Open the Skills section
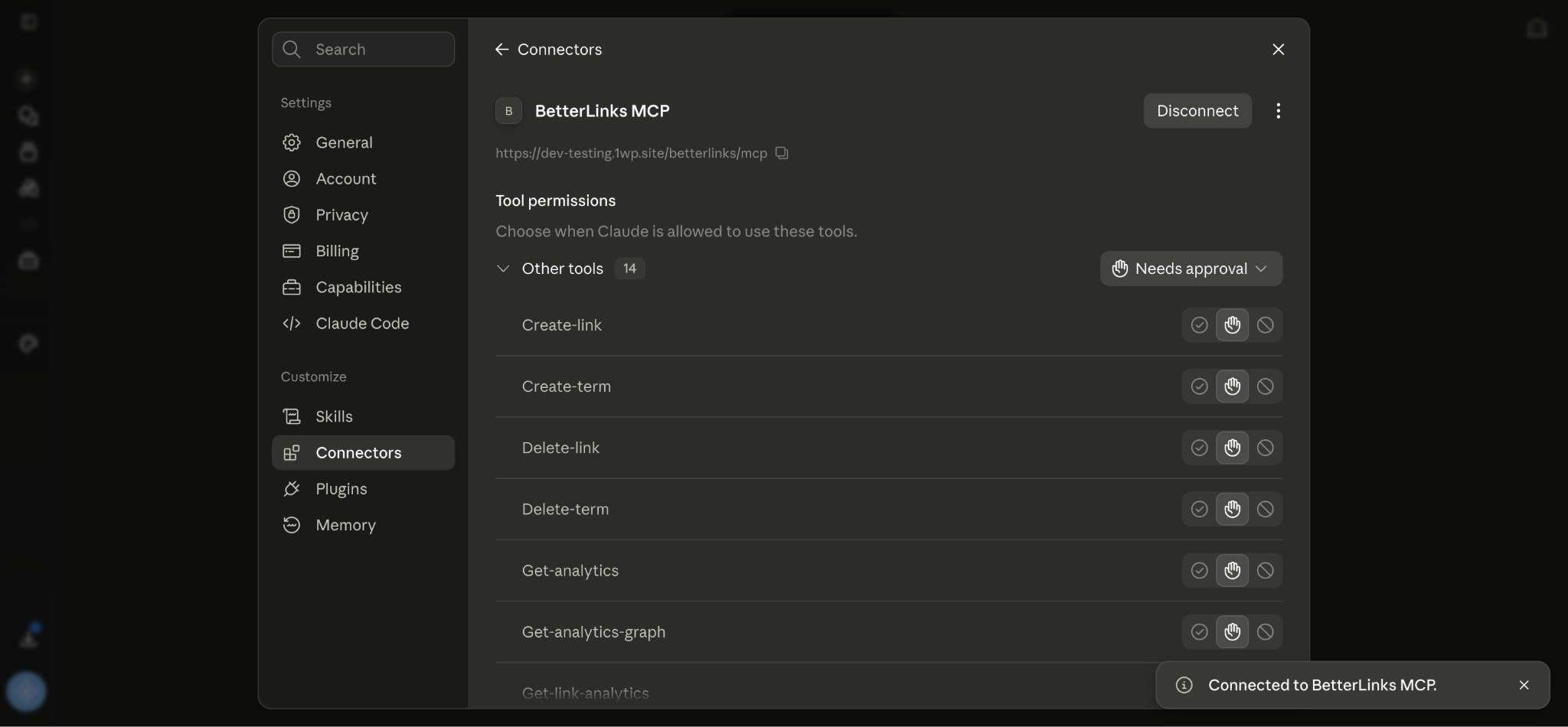The width and height of the screenshot is (1568, 727). (363, 416)
